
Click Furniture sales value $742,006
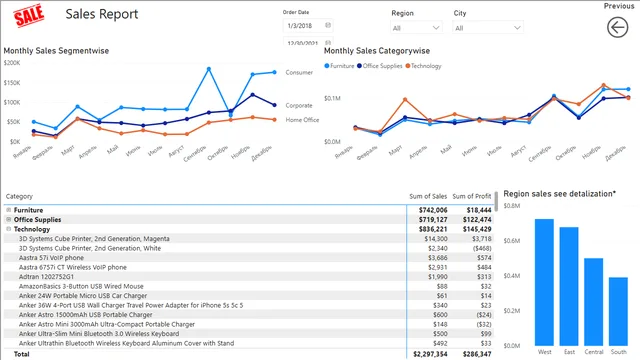[x=433, y=210]
